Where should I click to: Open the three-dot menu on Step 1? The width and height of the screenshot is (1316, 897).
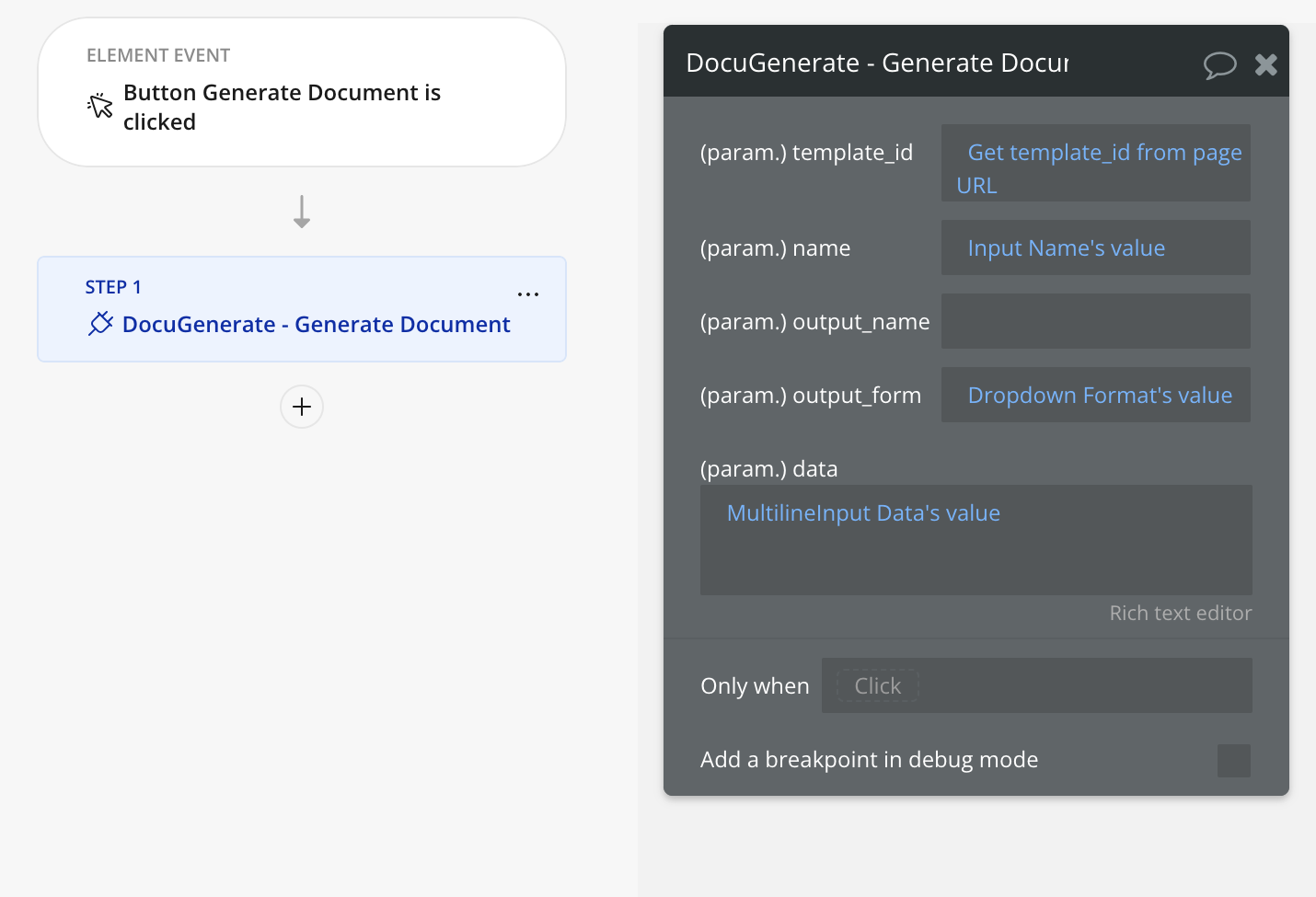click(528, 294)
